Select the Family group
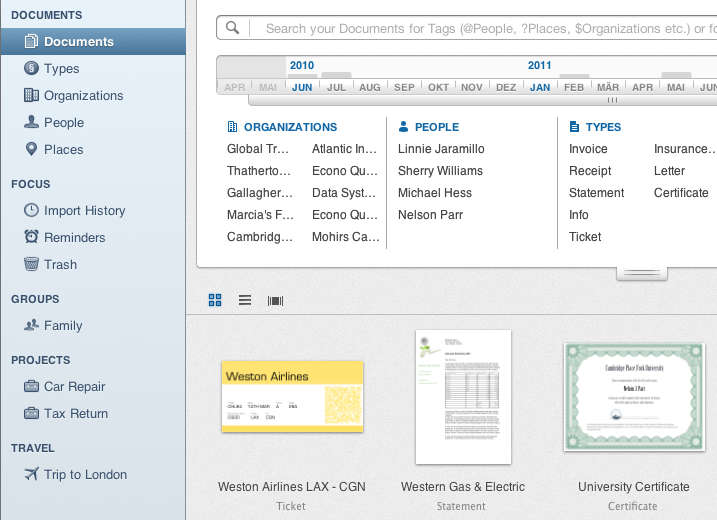This screenshot has height=520, width=717. point(63,326)
